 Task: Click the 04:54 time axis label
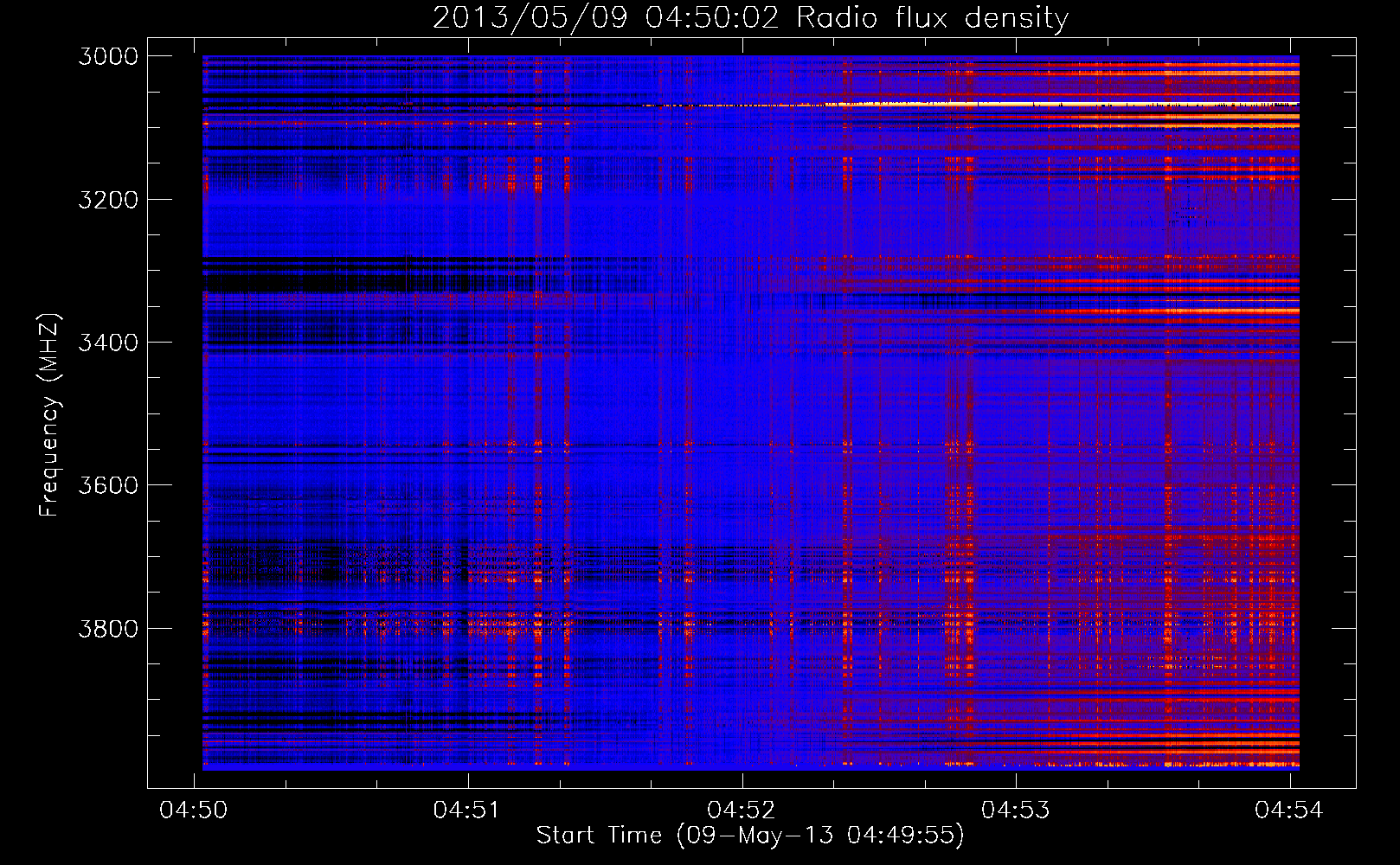click(x=1289, y=811)
